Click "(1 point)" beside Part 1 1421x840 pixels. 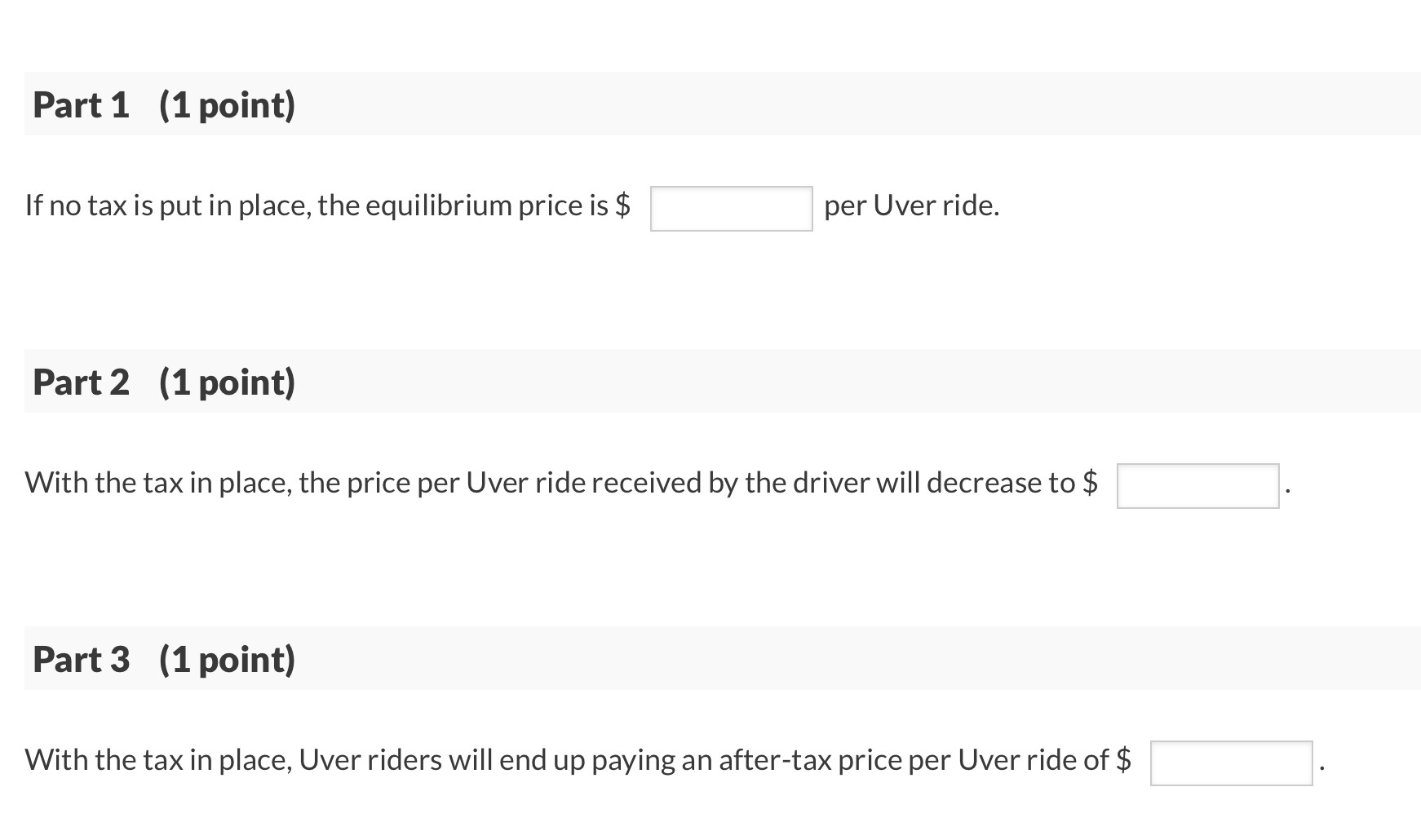[227, 104]
